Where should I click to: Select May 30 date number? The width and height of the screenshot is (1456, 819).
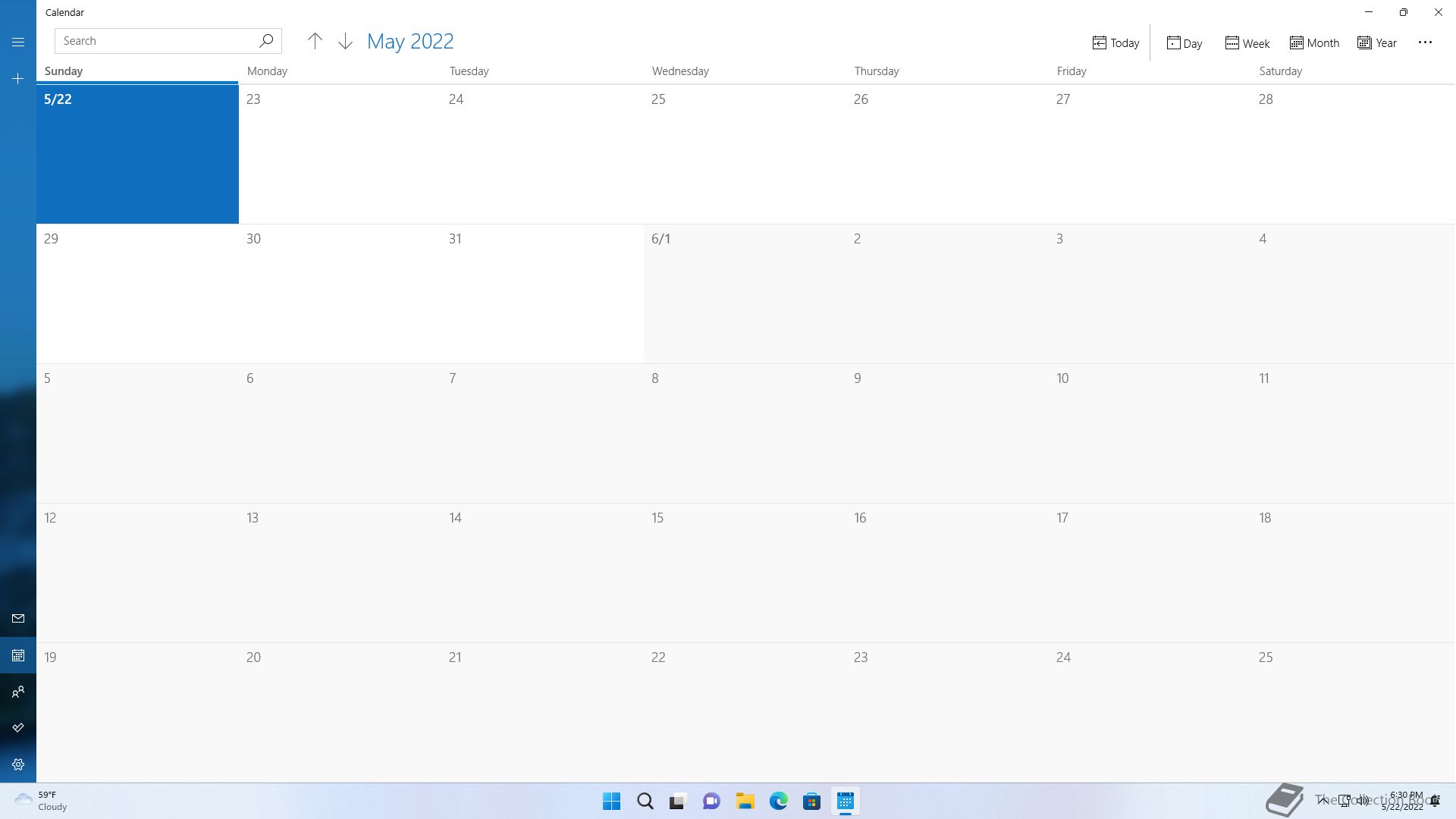[x=253, y=239]
